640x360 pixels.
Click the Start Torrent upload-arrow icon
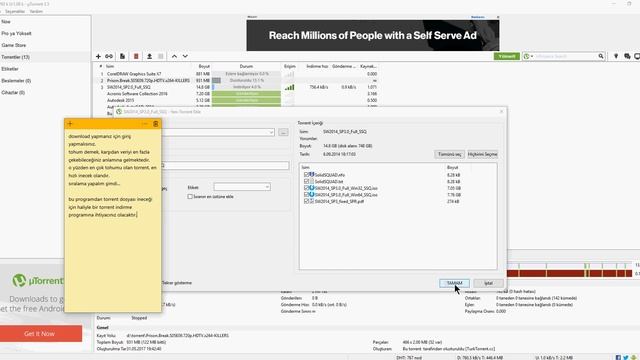pyautogui.click(x=149, y=56)
